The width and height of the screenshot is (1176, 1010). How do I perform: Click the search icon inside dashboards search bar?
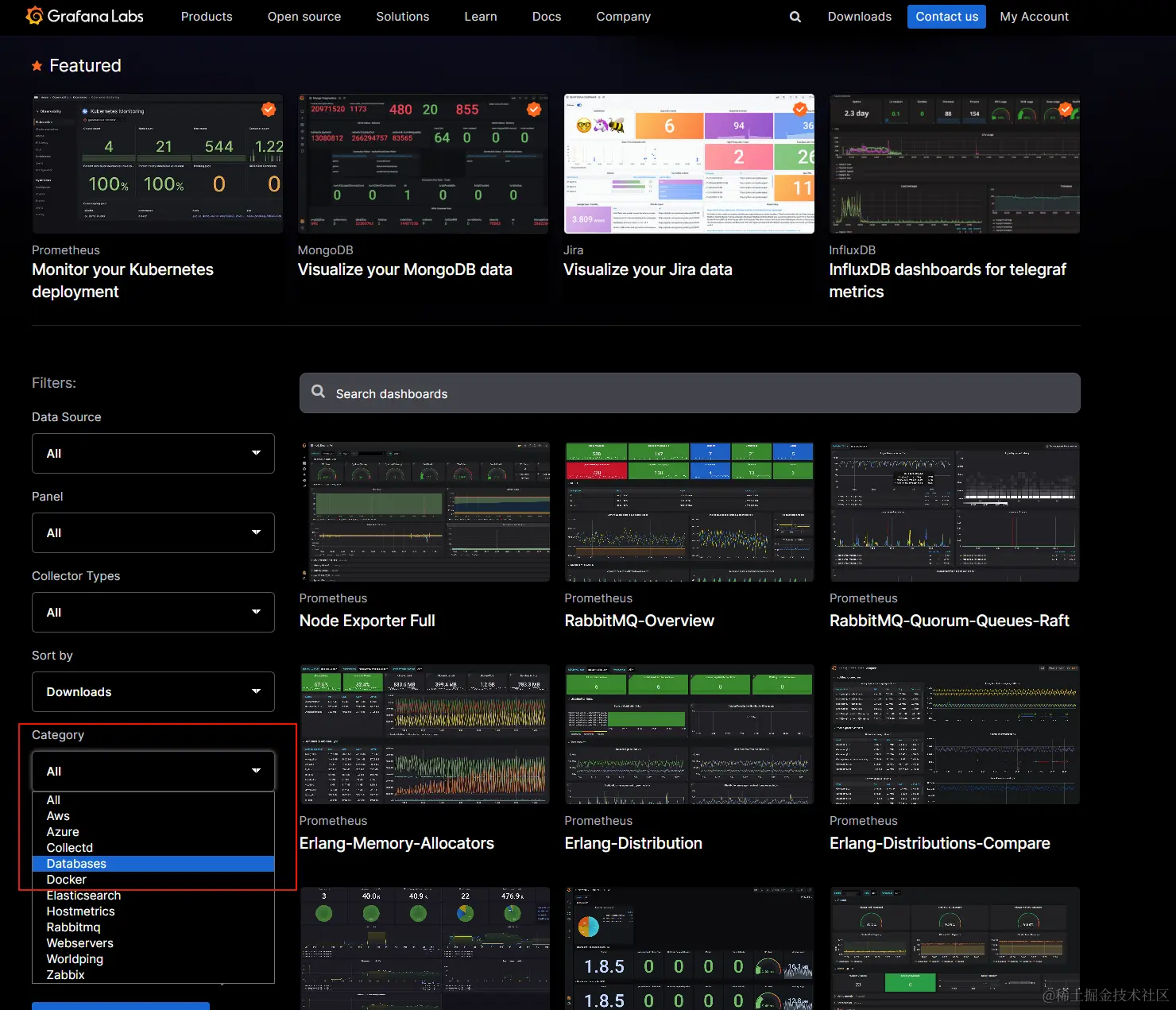(319, 392)
